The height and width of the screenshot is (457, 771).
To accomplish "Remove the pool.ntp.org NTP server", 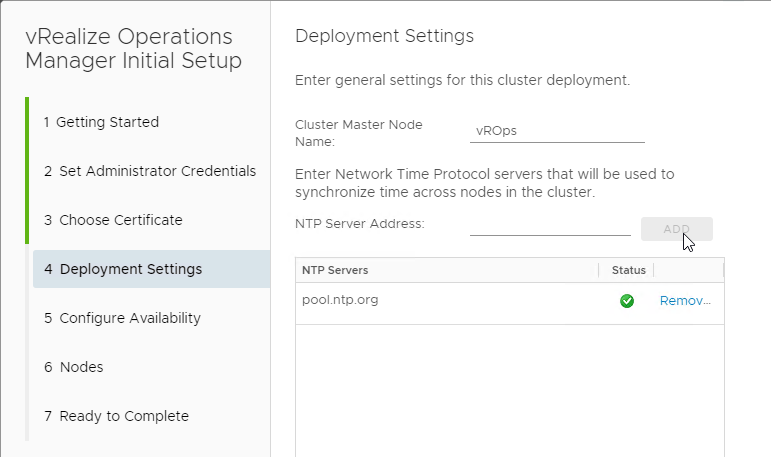I will (x=685, y=301).
